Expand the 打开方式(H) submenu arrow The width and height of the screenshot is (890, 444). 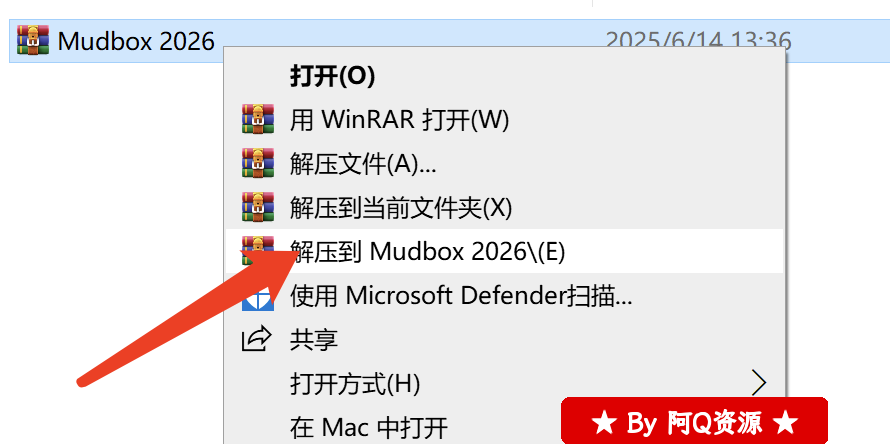click(x=759, y=384)
